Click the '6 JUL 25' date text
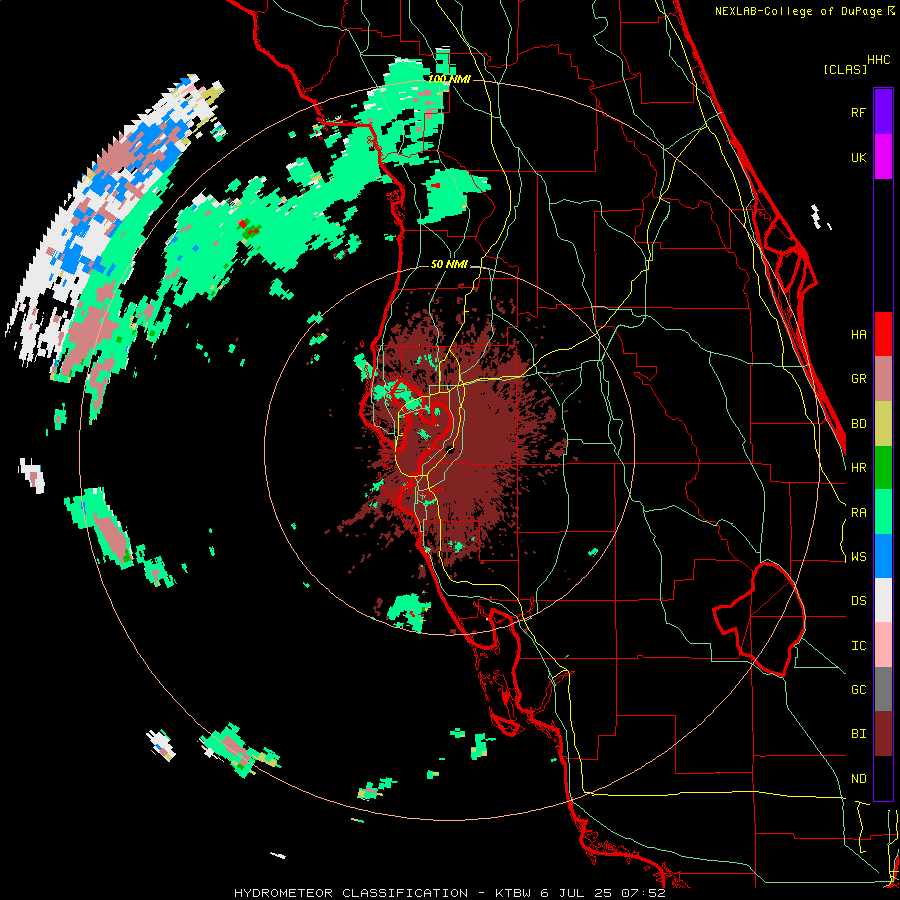 click(575, 893)
